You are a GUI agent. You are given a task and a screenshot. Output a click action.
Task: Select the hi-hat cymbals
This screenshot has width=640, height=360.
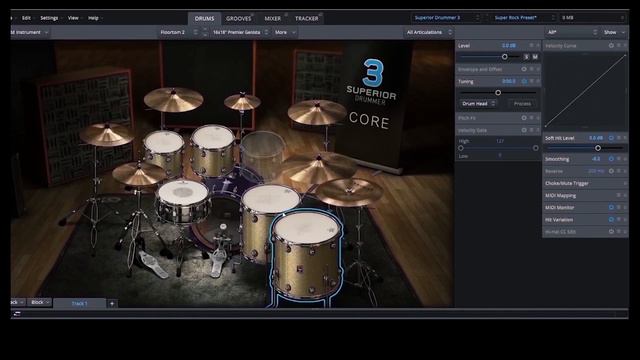pos(138,173)
